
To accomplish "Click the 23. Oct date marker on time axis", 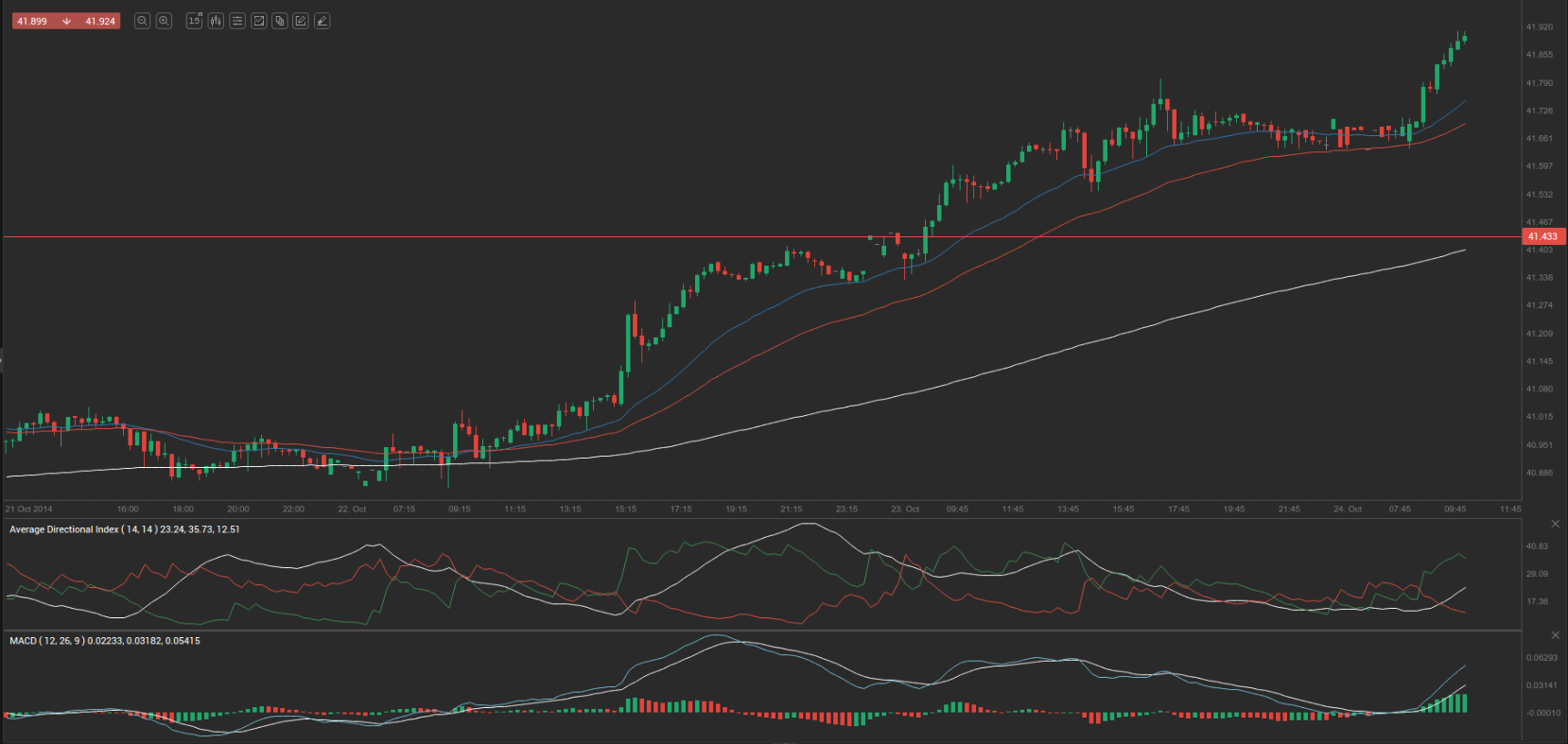I will coord(904,510).
